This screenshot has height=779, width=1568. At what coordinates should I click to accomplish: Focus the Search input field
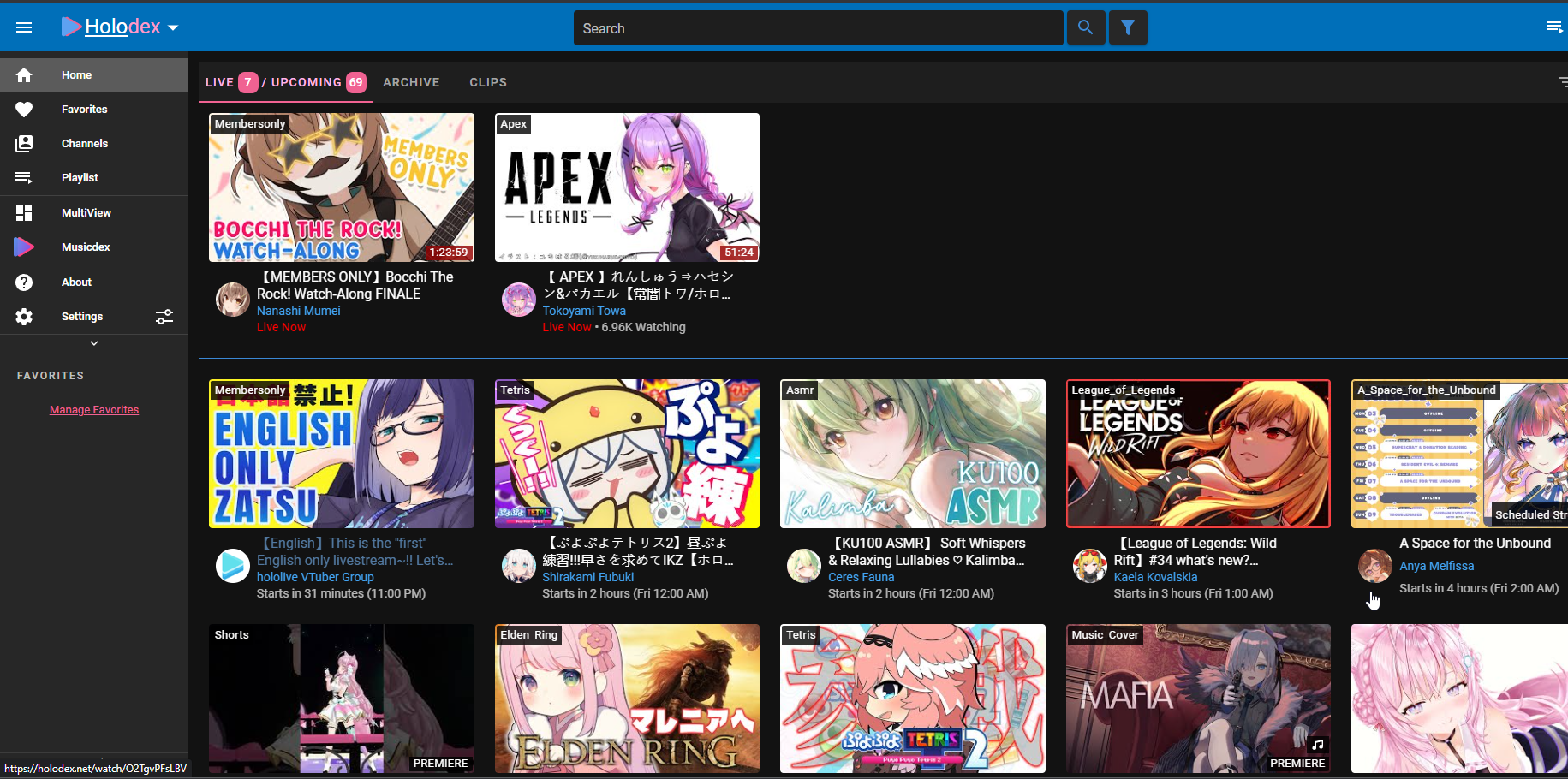(818, 28)
